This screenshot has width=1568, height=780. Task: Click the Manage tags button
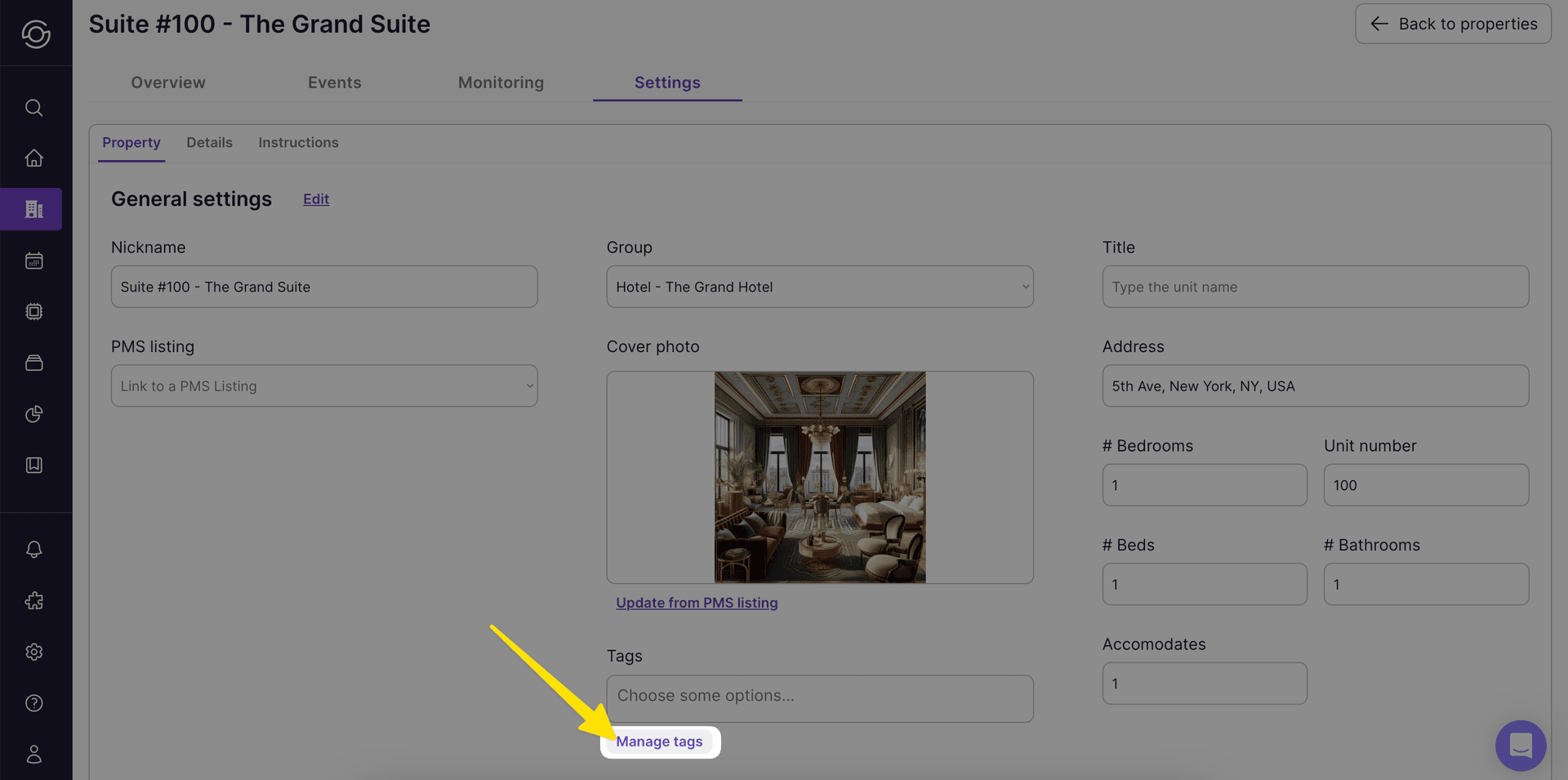[660, 742]
